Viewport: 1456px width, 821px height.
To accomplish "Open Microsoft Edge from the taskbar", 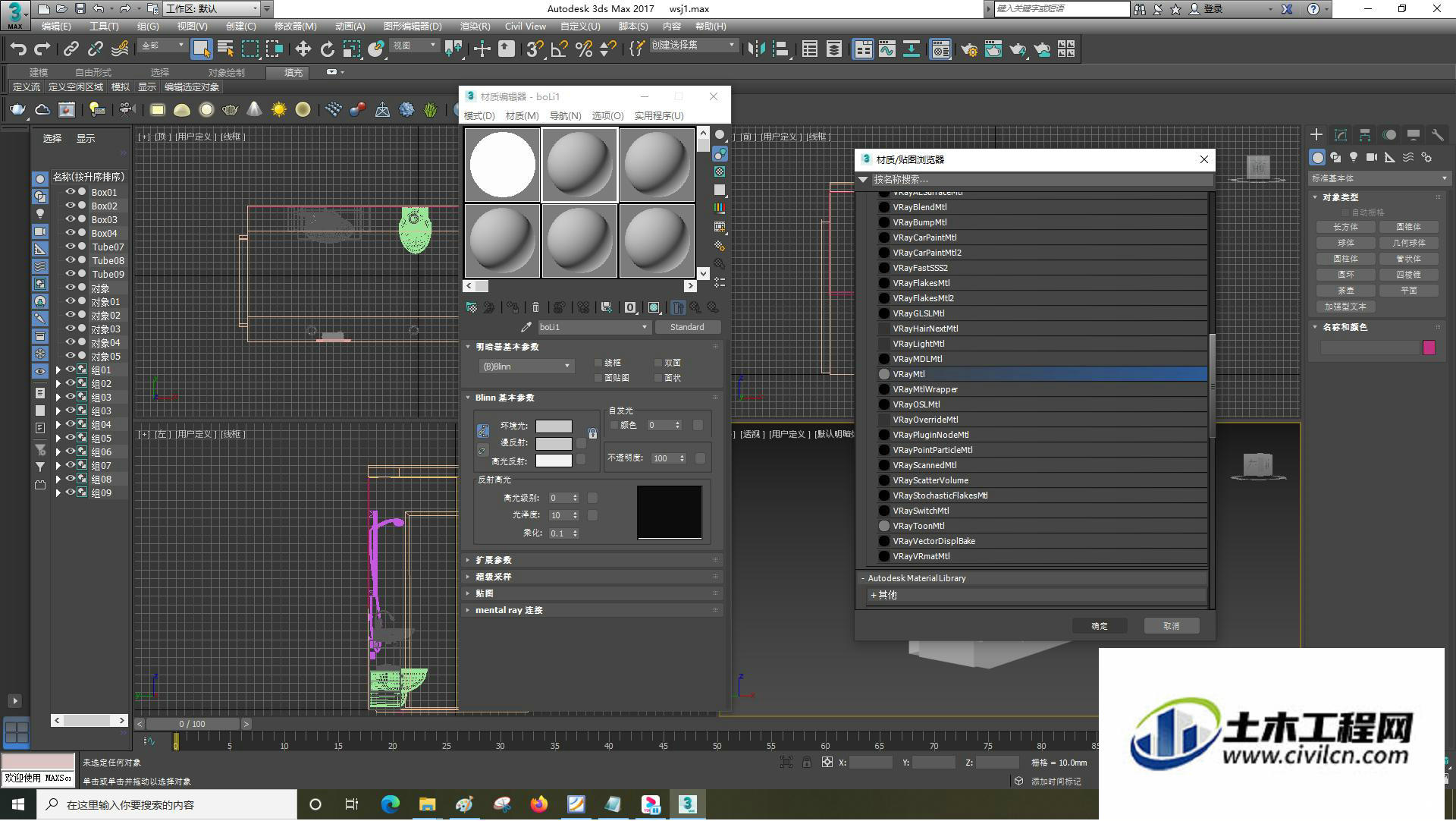I will pyautogui.click(x=391, y=804).
